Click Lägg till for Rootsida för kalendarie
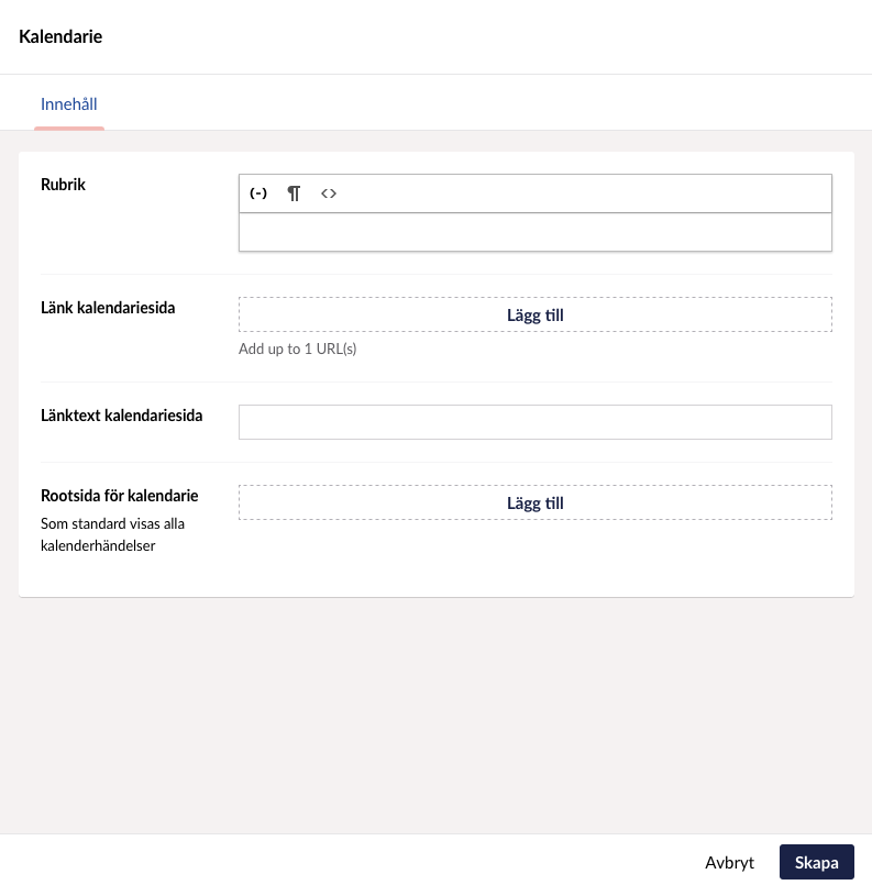This screenshot has height=885, width=872. point(535,502)
